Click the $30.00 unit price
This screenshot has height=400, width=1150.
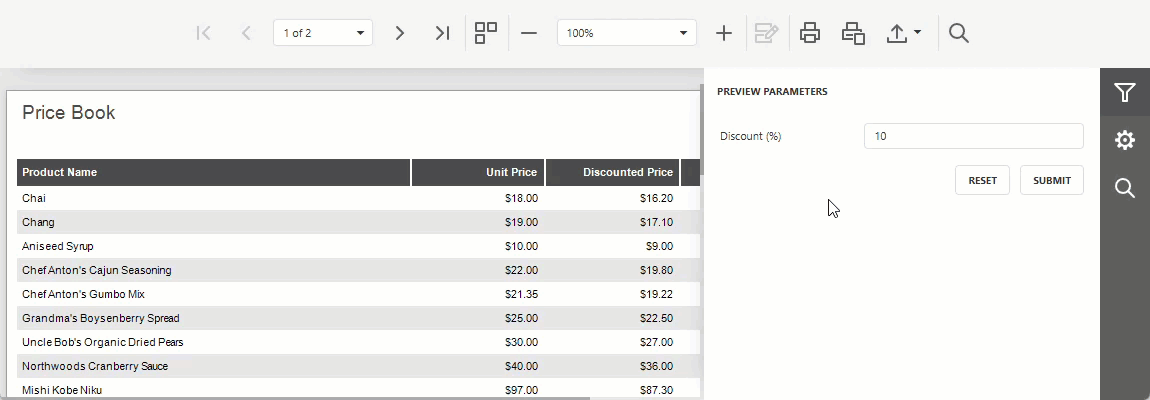tap(521, 342)
